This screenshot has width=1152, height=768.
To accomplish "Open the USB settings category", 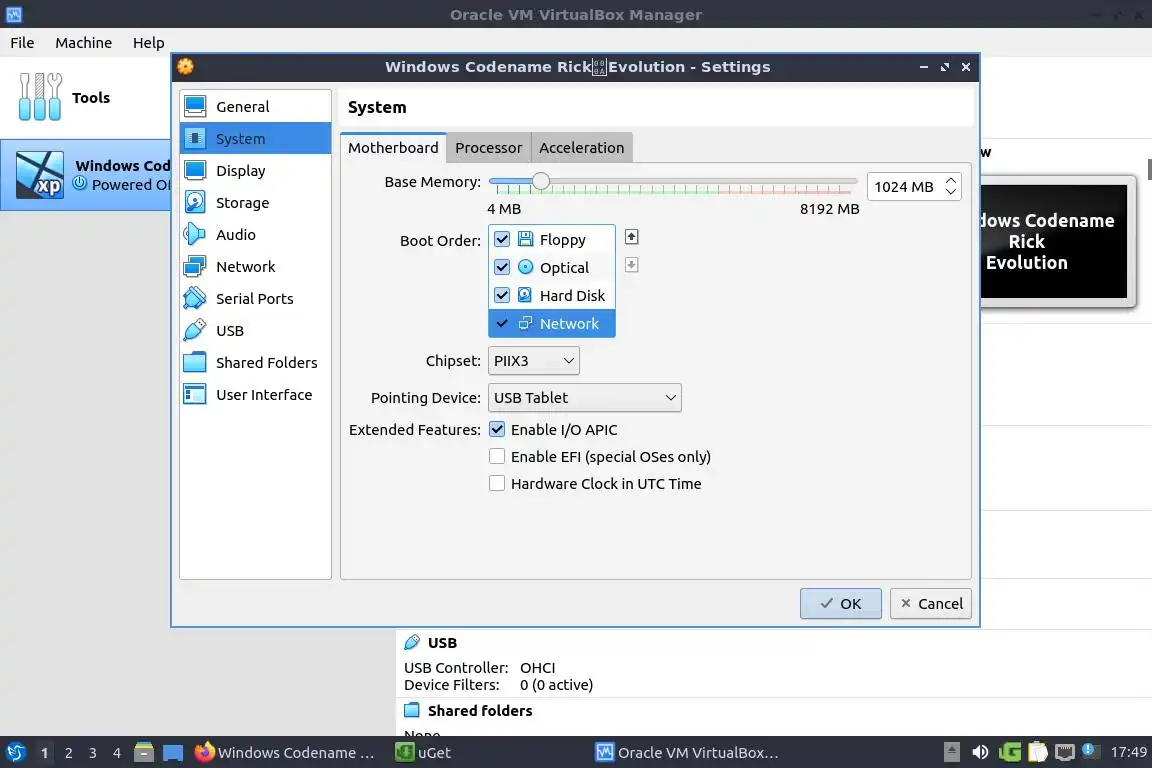I will click(255, 330).
